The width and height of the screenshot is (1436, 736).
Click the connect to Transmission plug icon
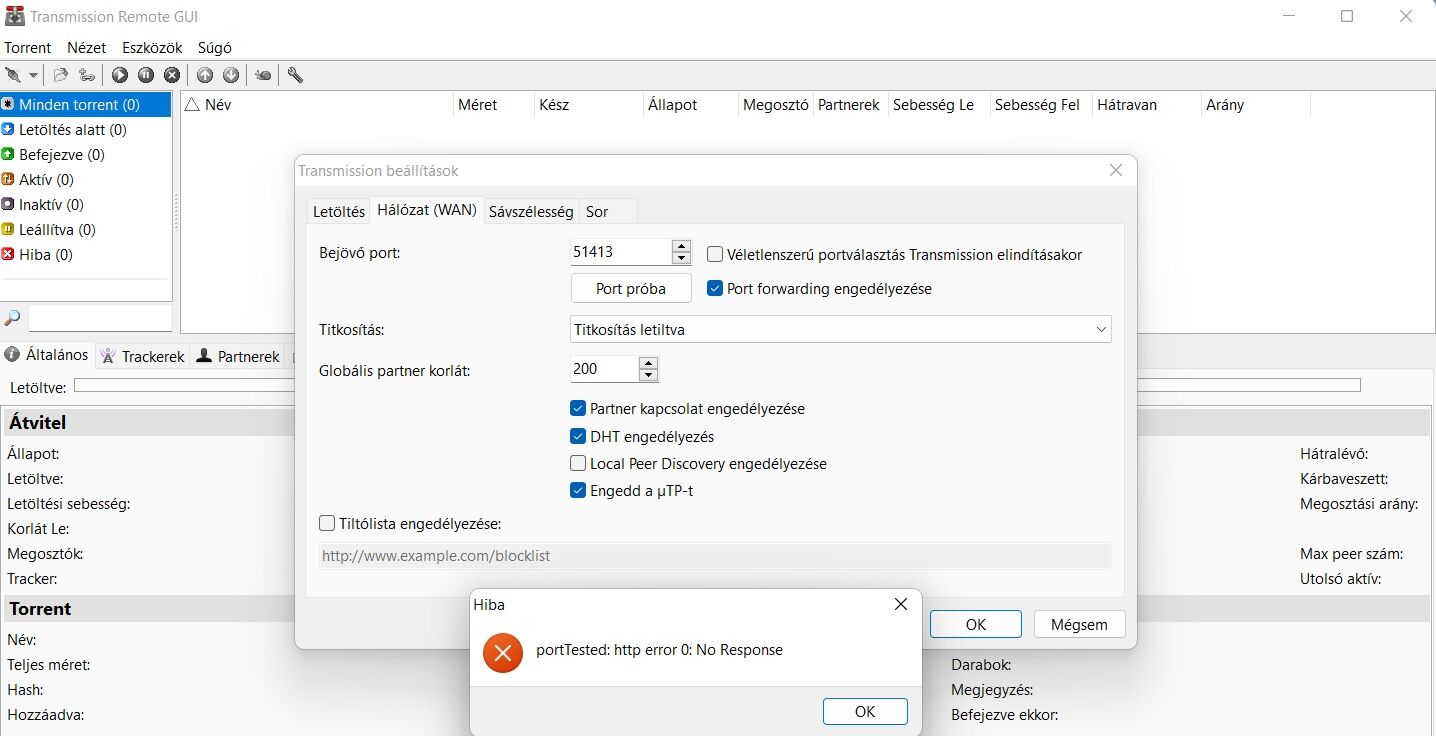coord(13,75)
